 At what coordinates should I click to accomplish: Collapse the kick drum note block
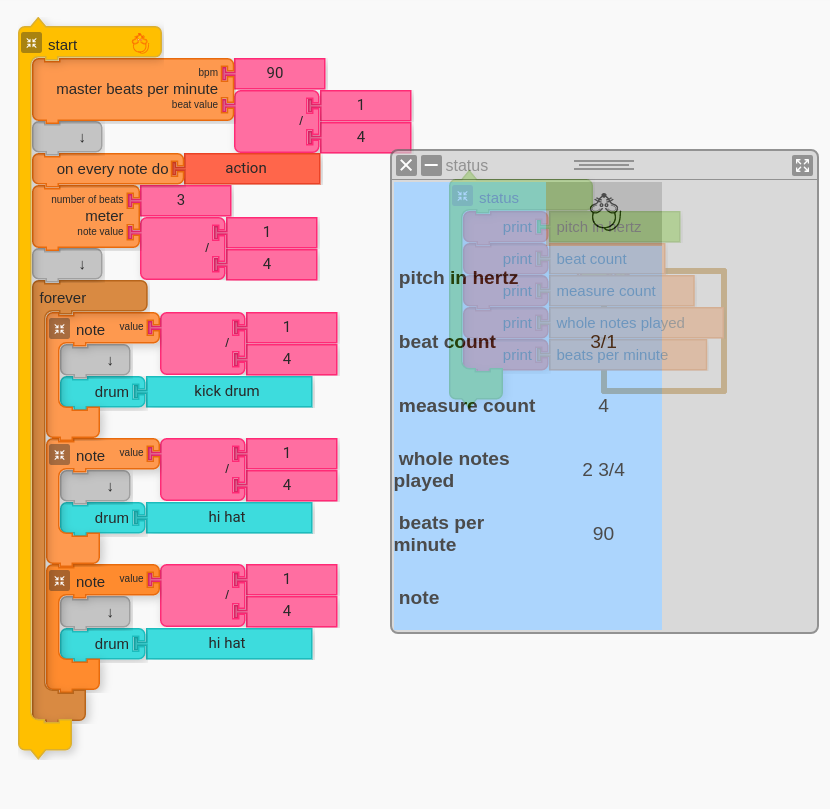click(59, 329)
